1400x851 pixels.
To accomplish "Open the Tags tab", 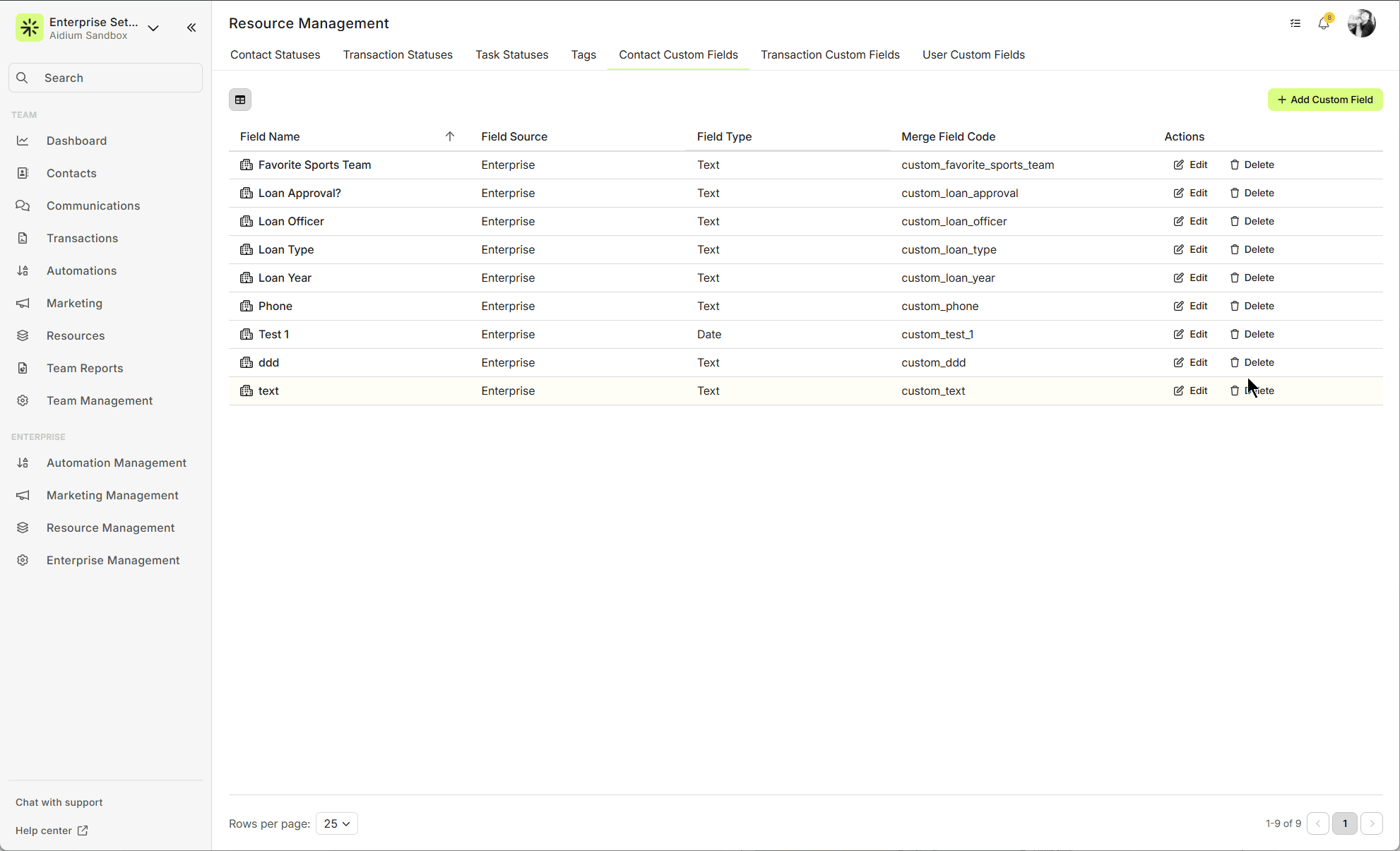I will pyautogui.click(x=583, y=54).
